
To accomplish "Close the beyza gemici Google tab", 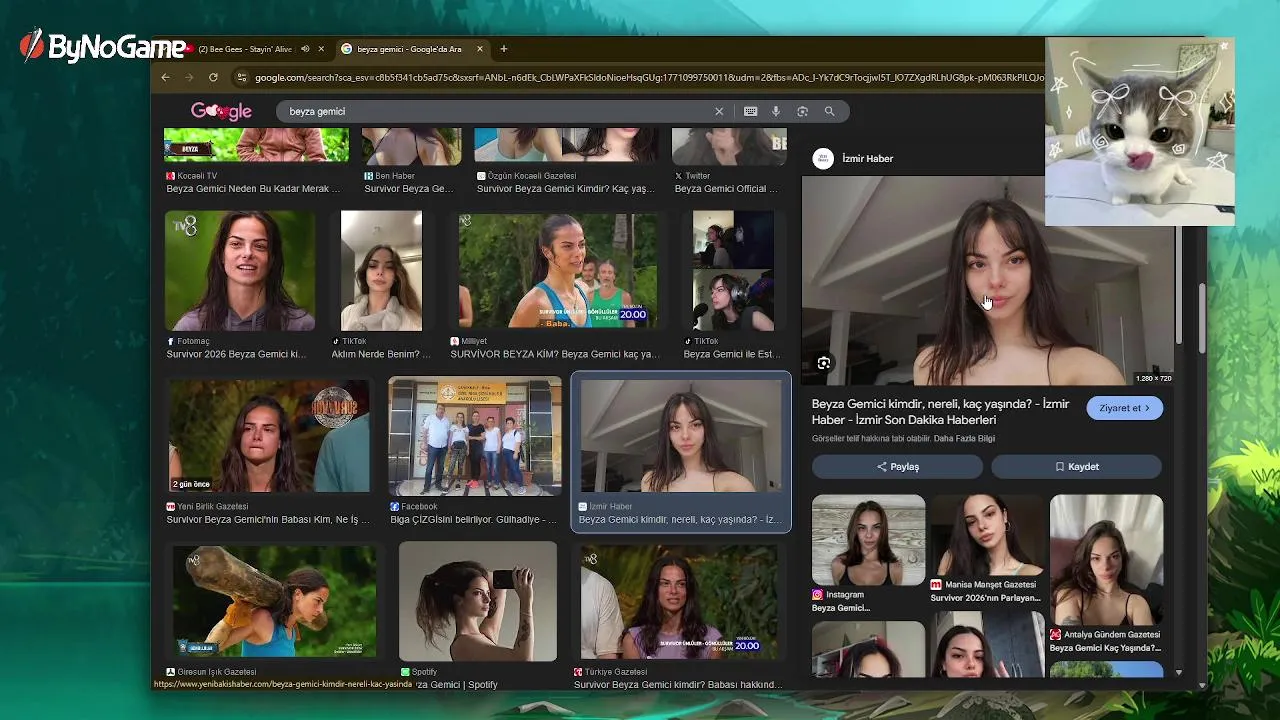I will pyautogui.click(x=480, y=49).
